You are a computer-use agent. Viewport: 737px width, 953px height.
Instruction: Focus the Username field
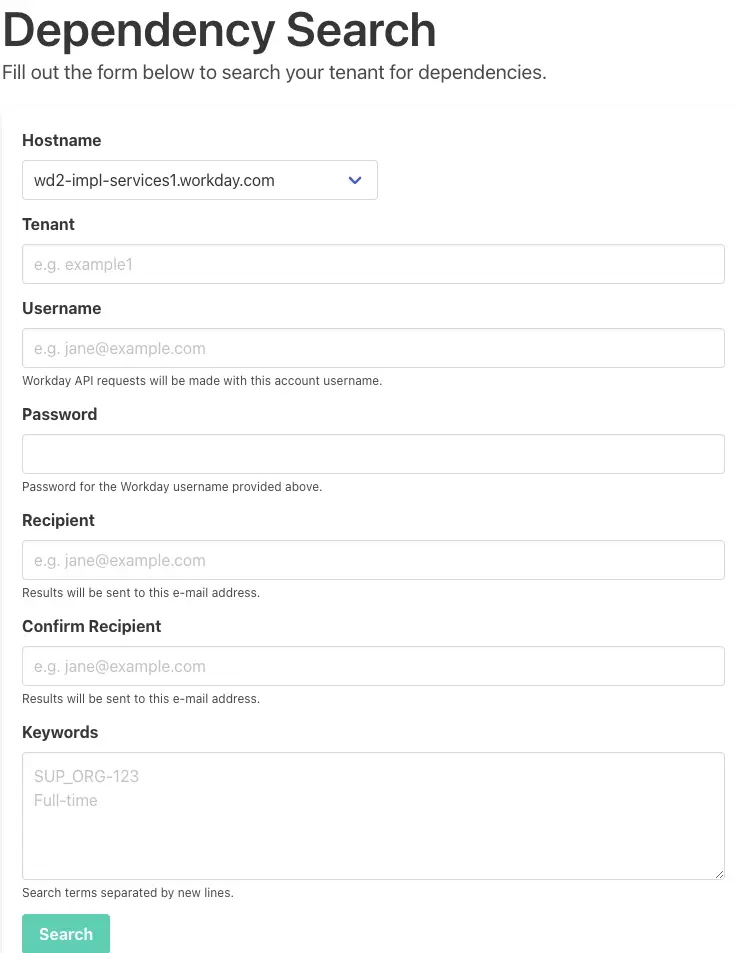373,348
